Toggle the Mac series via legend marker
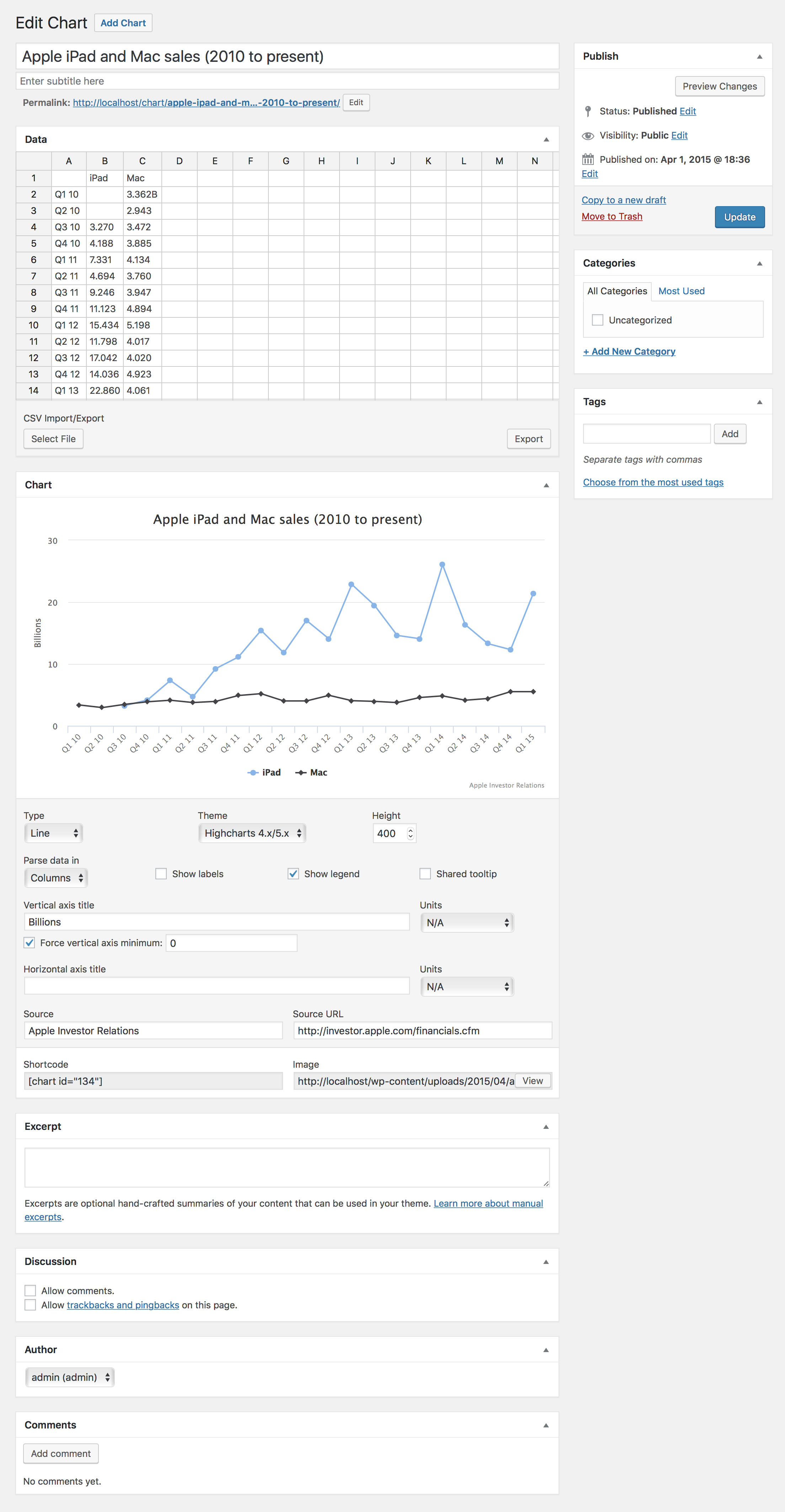This screenshot has width=785, height=1512. point(301,772)
